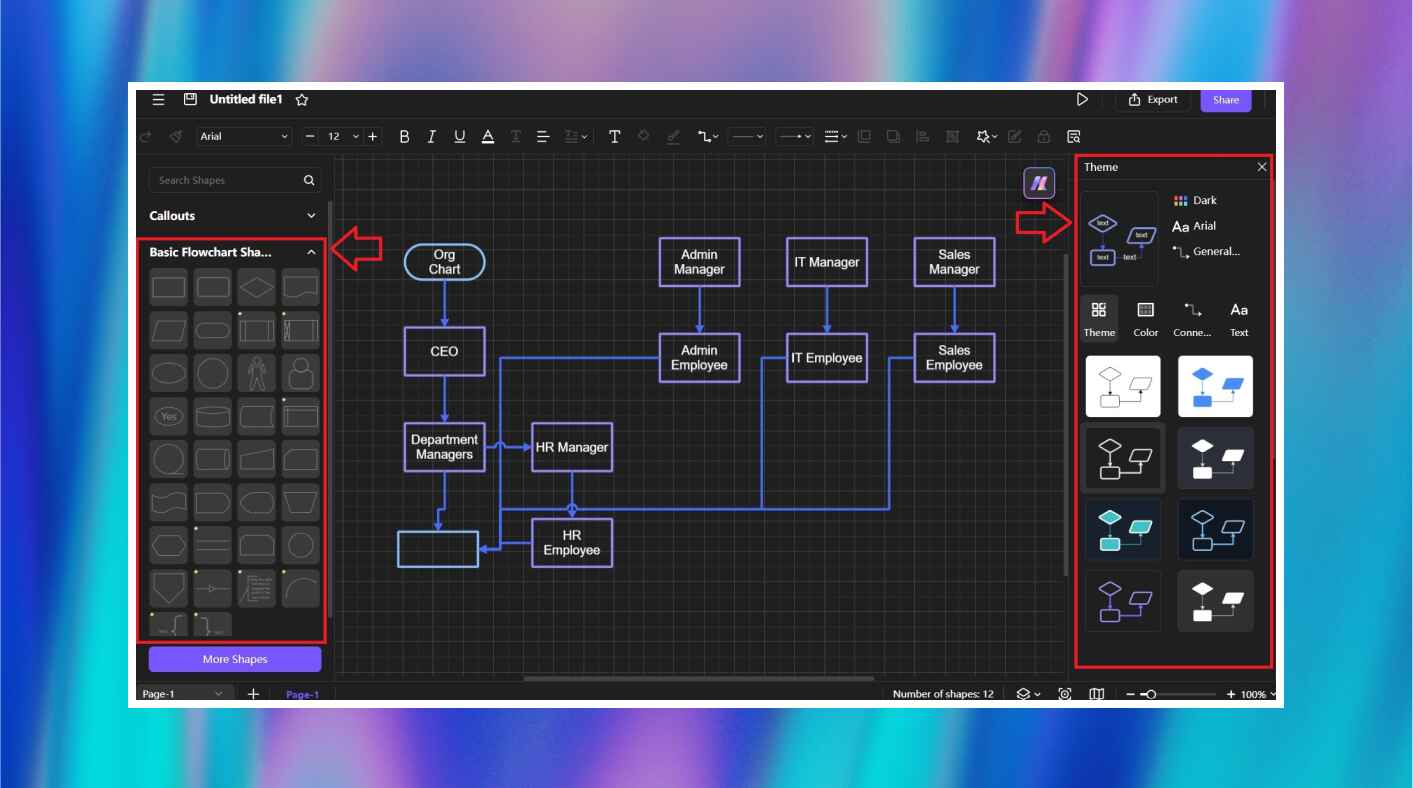This screenshot has width=1413, height=788.
Task: Open the Page-1 selector dropdown
Action: pyautogui.click(x=184, y=694)
